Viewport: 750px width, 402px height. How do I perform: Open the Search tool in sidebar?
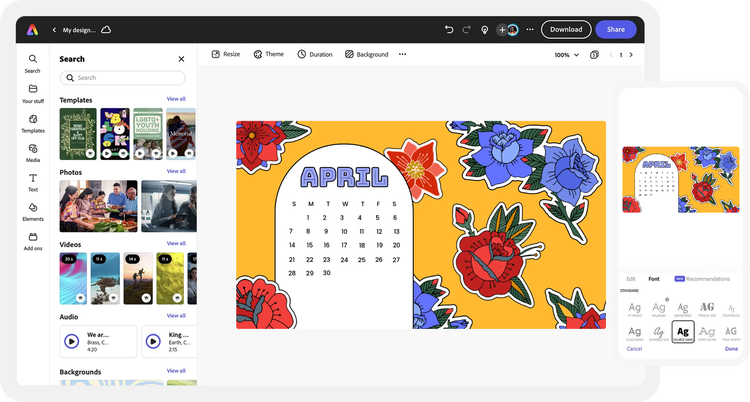33,64
